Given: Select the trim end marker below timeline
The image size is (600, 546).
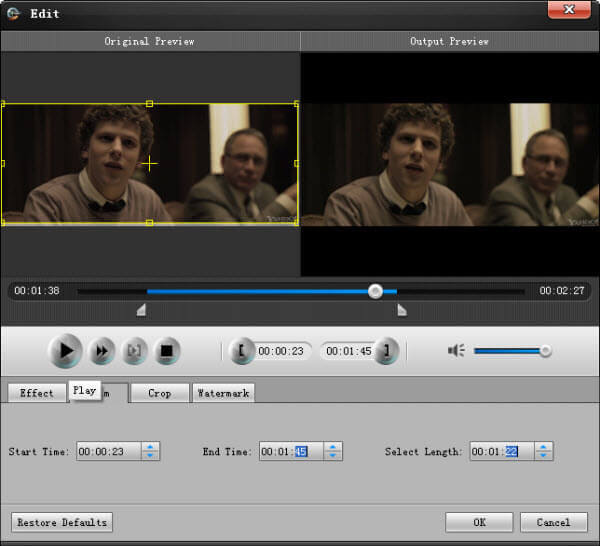Looking at the screenshot, I should (x=402, y=310).
